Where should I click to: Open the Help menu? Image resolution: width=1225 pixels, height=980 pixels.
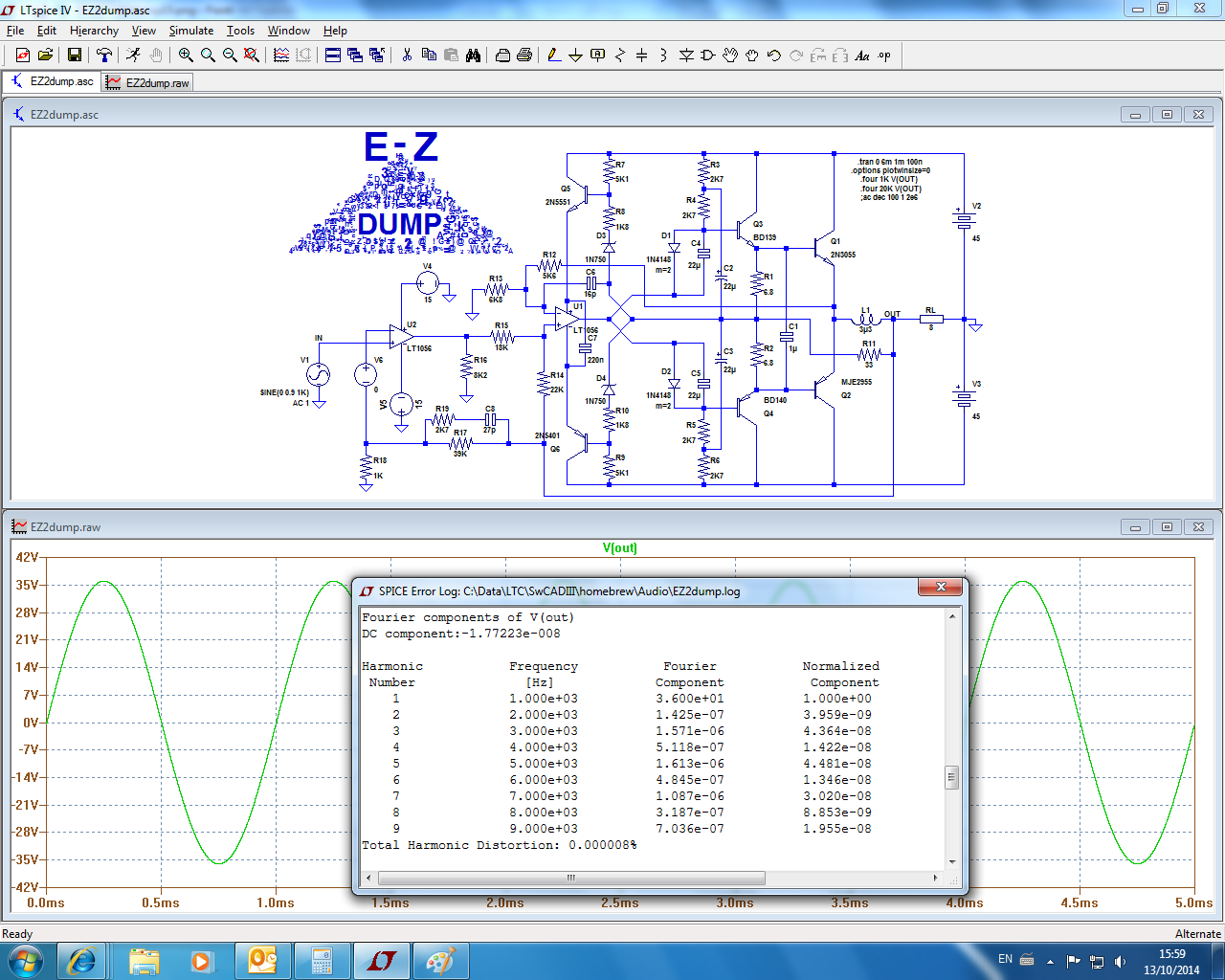[x=335, y=31]
